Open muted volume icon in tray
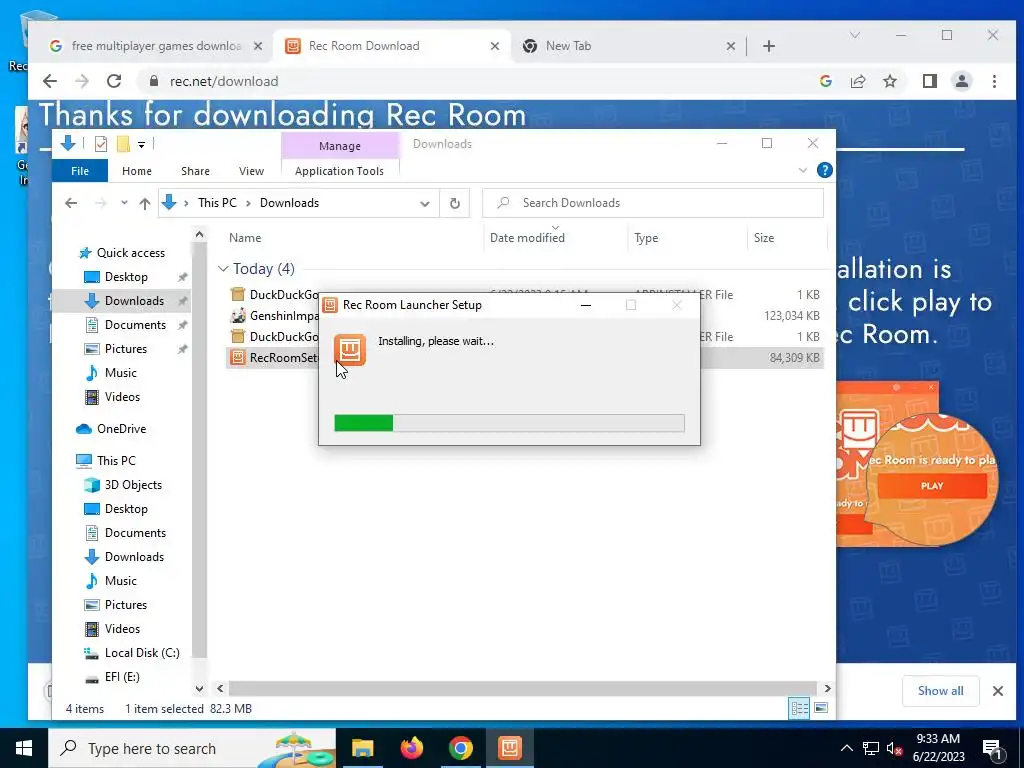This screenshot has width=1024, height=768. pyautogui.click(x=894, y=748)
